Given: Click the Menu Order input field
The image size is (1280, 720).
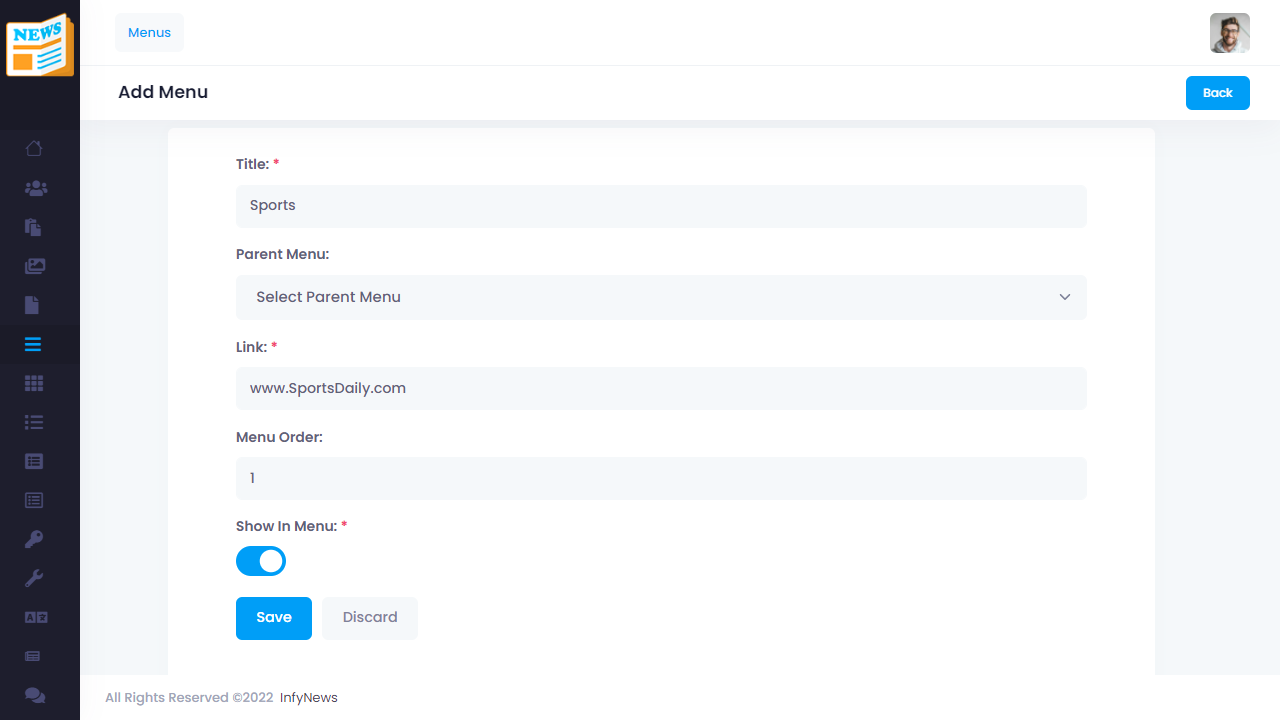Looking at the screenshot, I should coord(661,478).
